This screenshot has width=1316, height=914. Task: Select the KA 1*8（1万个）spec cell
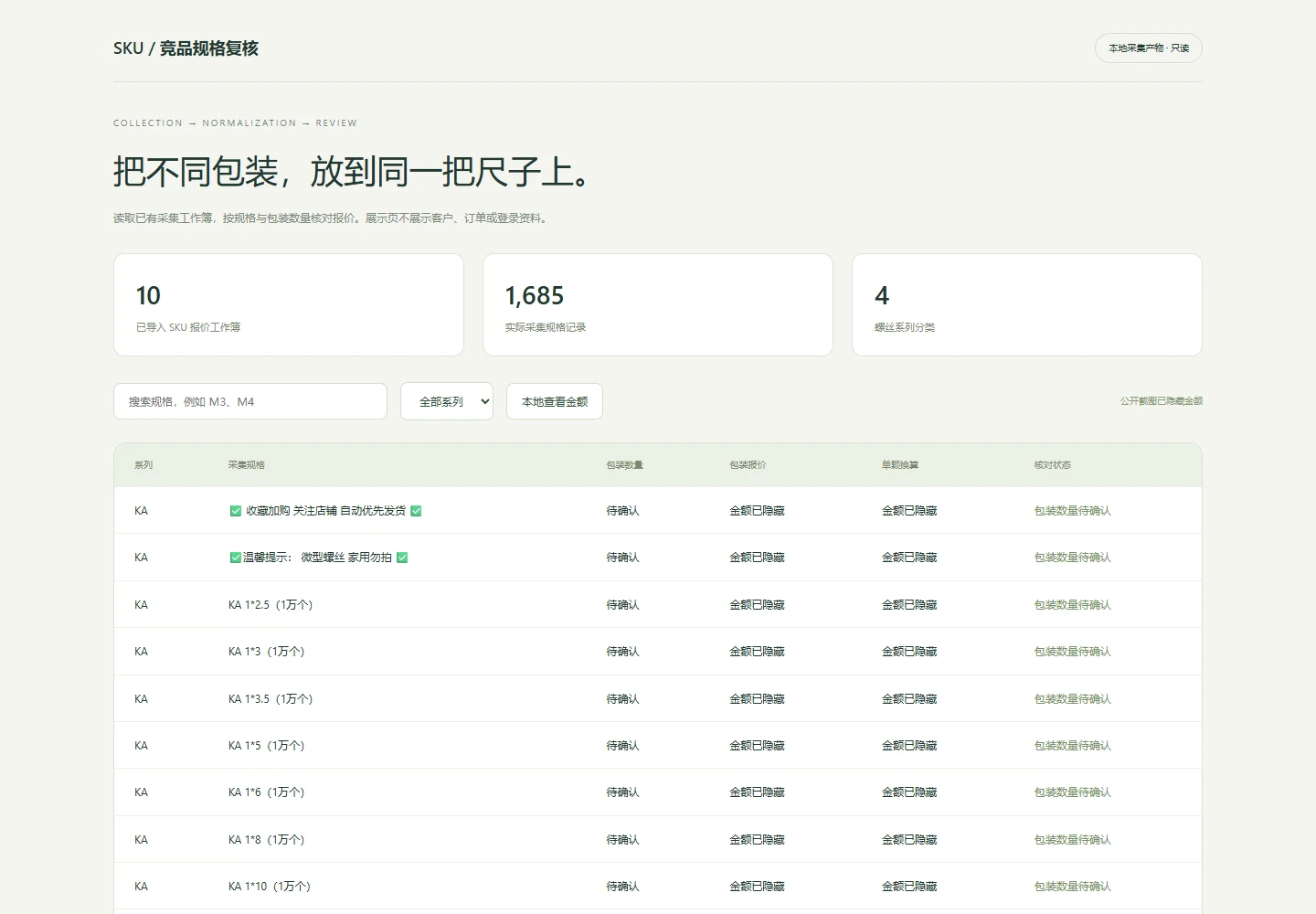click(267, 840)
